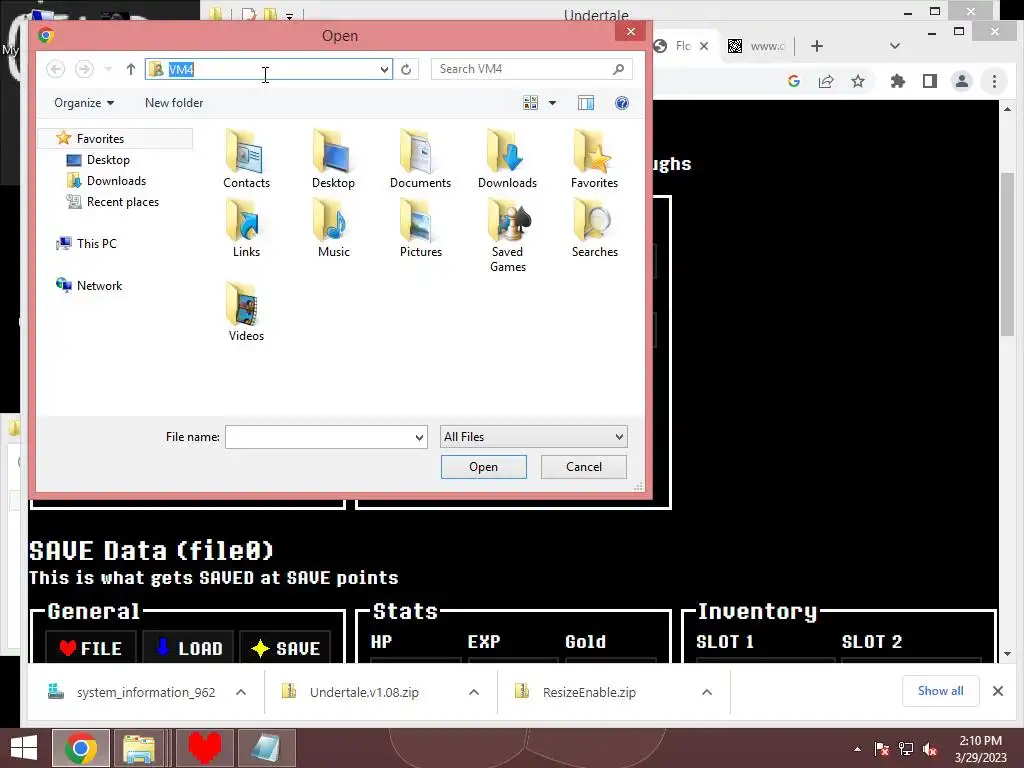The image size is (1024, 768).
Task: Click the Google icon in address bar
Action: [x=793, y=81]
